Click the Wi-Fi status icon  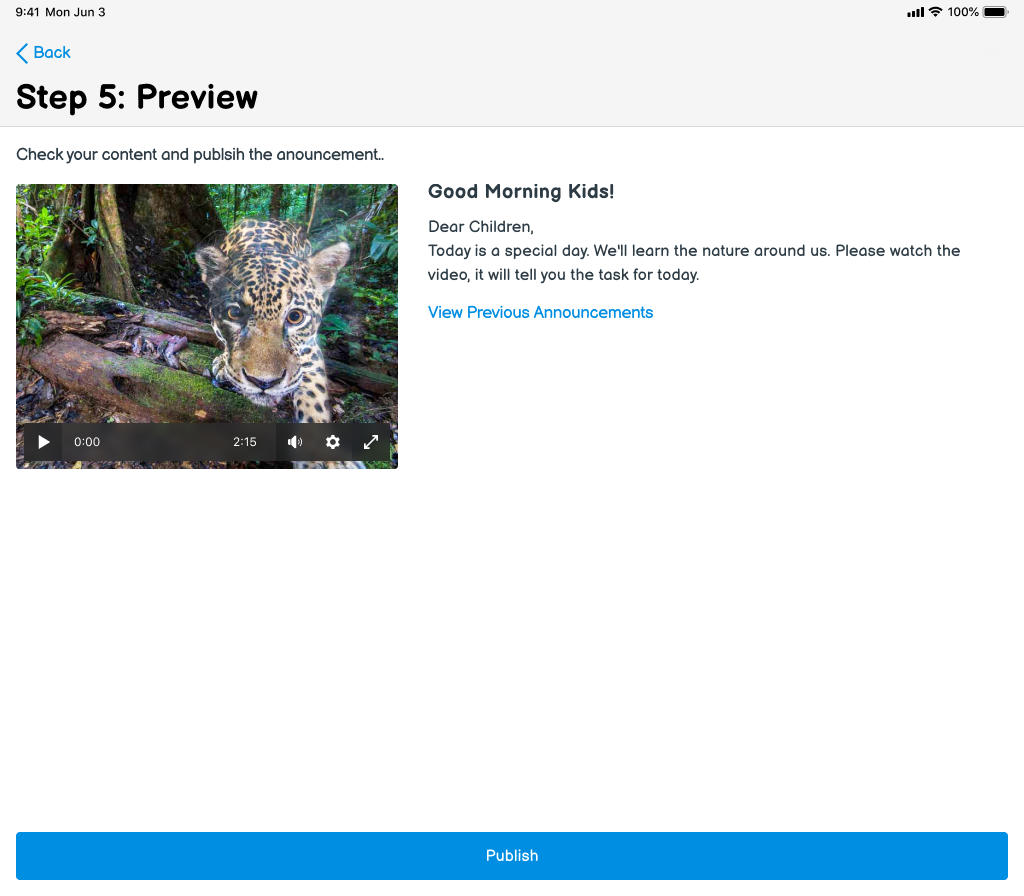[x=935, y=12]
